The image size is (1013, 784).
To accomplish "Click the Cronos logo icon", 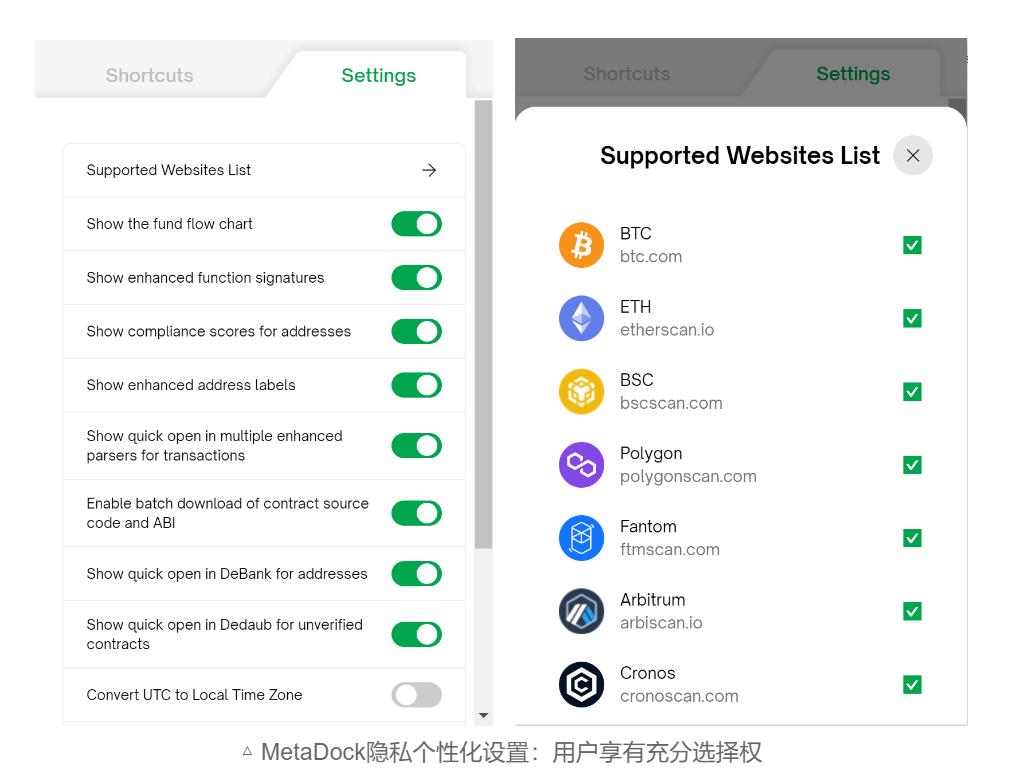I will point(581,684).
